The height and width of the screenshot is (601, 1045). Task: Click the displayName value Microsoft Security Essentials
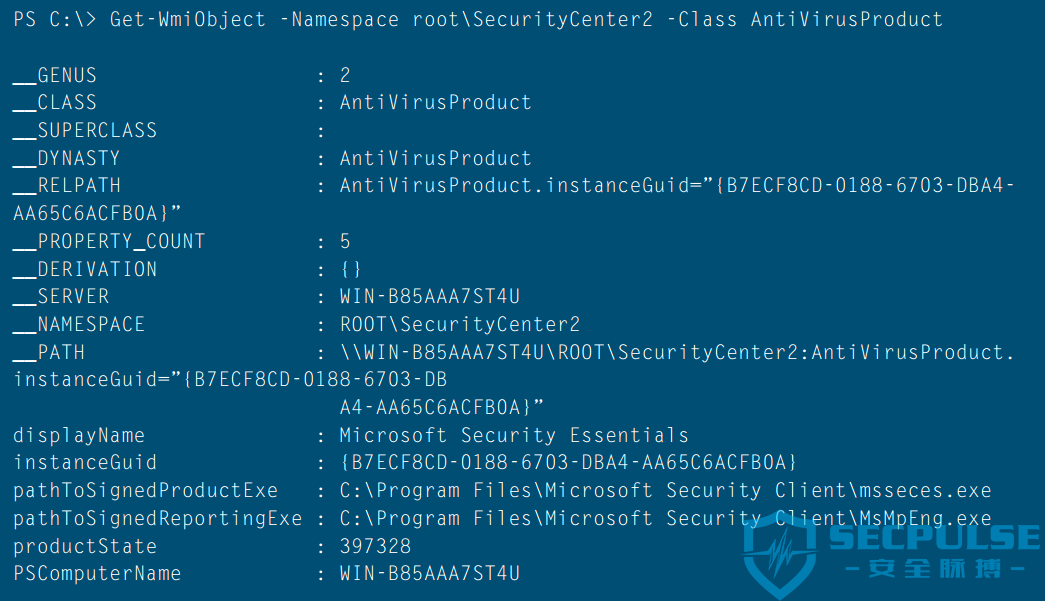click(x=514, y=435)
